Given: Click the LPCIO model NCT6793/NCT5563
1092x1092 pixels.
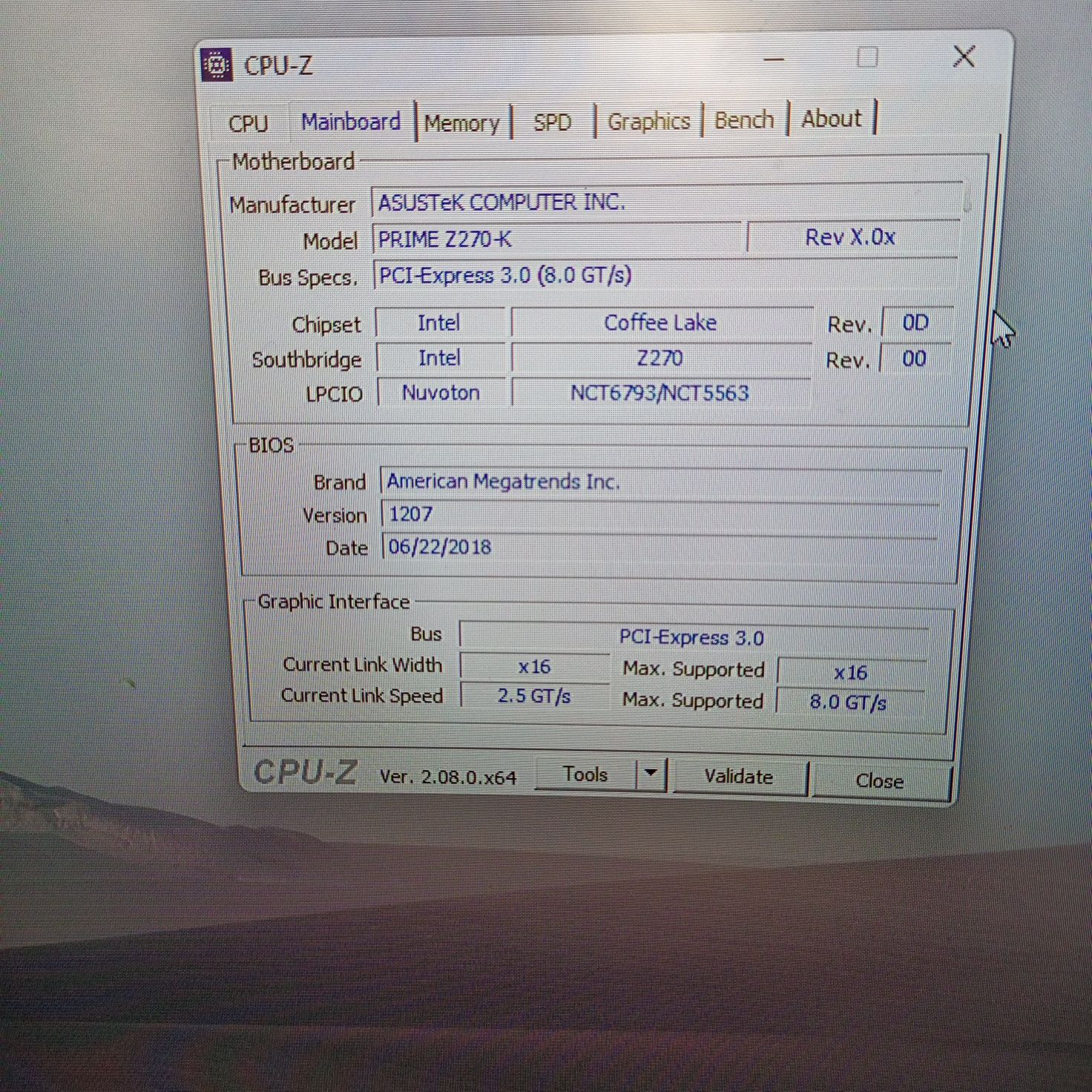Looking at the screenshot, I should (660, 392).
